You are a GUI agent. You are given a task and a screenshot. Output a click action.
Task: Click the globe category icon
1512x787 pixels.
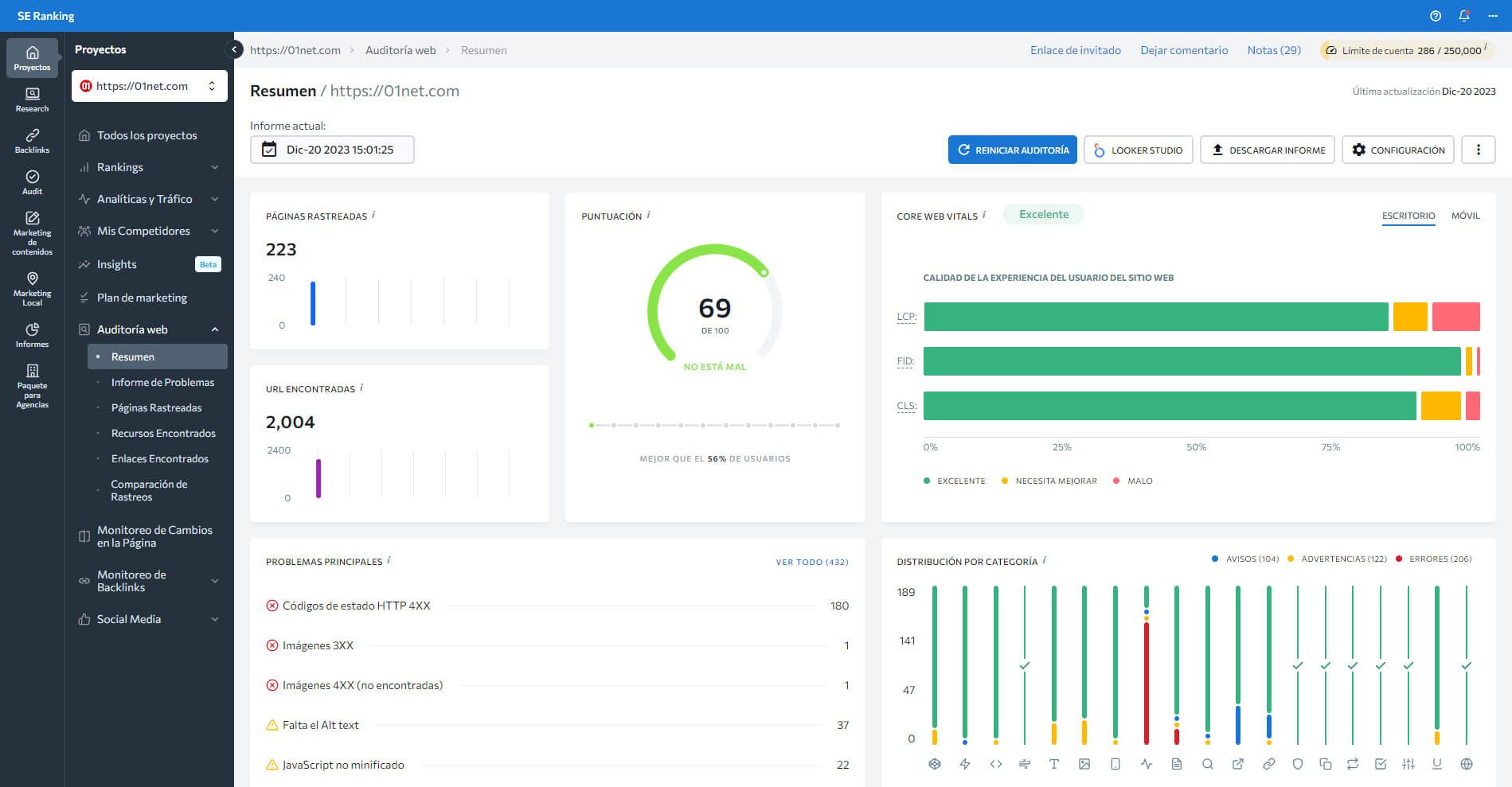[x=1467, y=764]
